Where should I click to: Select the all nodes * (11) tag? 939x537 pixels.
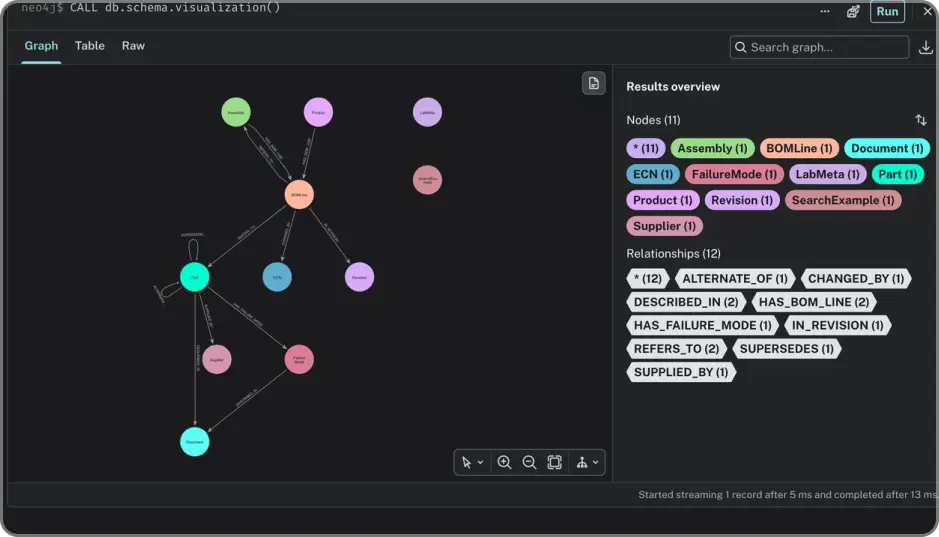(646, 148)
